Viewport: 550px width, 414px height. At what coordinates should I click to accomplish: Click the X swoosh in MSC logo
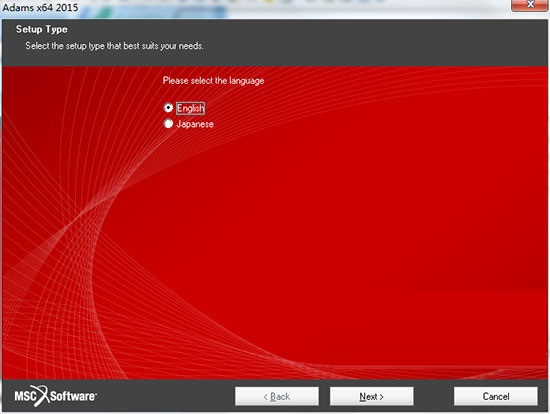pos(43,396)
